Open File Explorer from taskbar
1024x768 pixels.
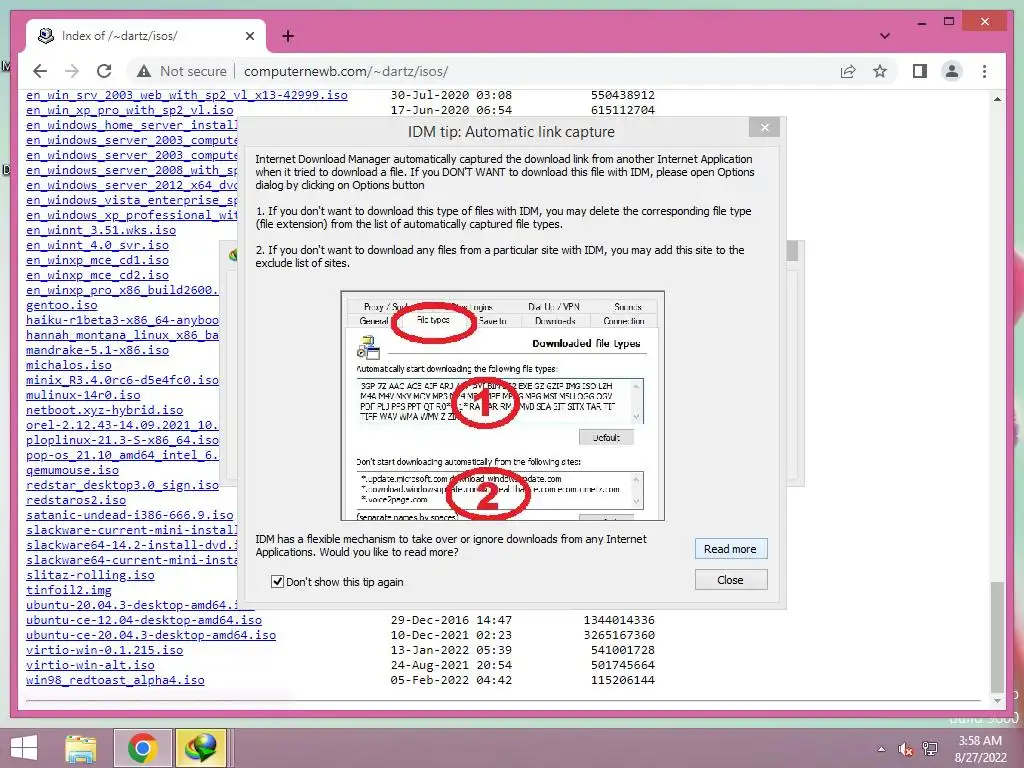(x=81, y=747)
